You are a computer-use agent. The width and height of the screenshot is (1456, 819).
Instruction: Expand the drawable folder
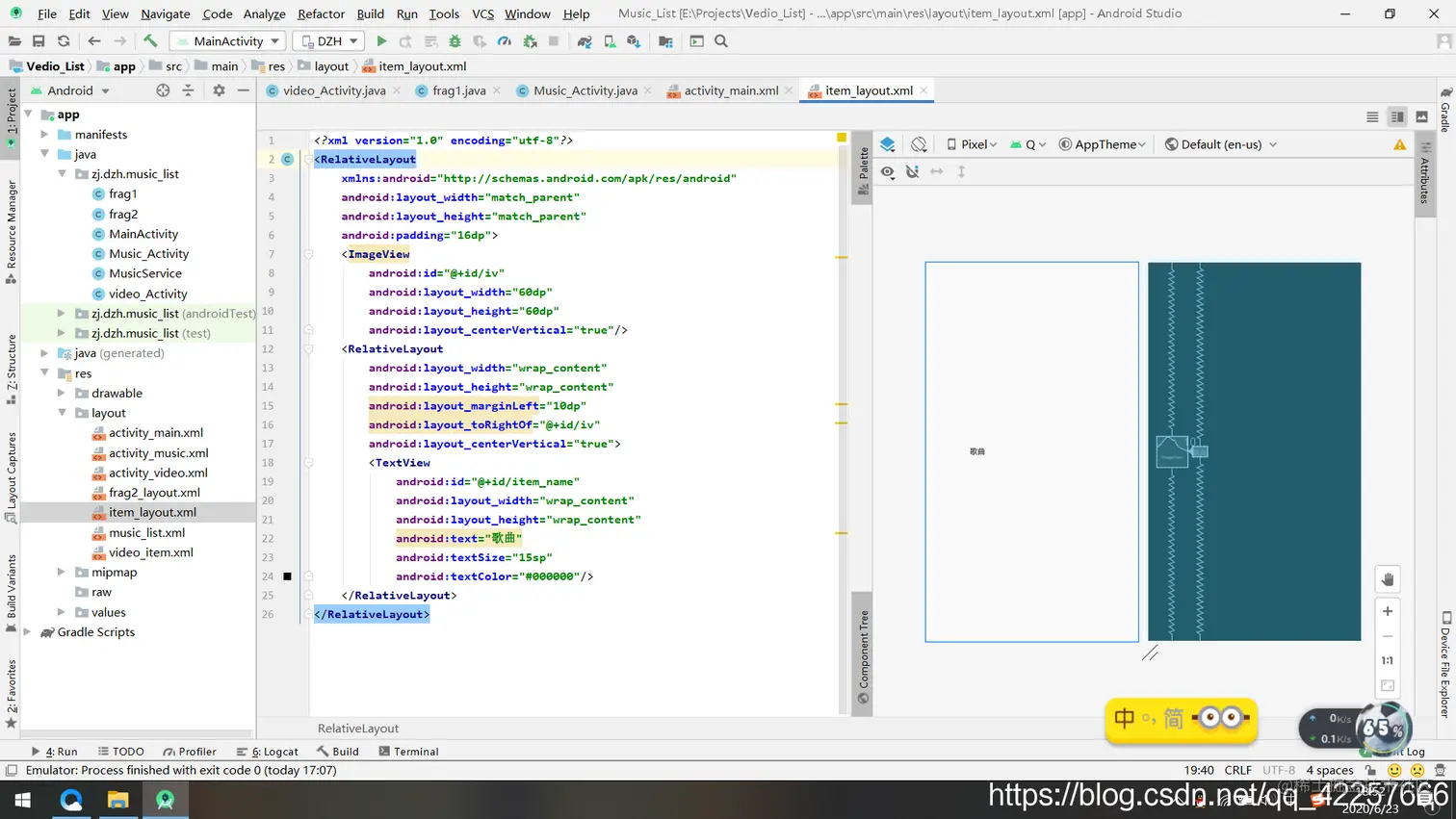(63, 393)
